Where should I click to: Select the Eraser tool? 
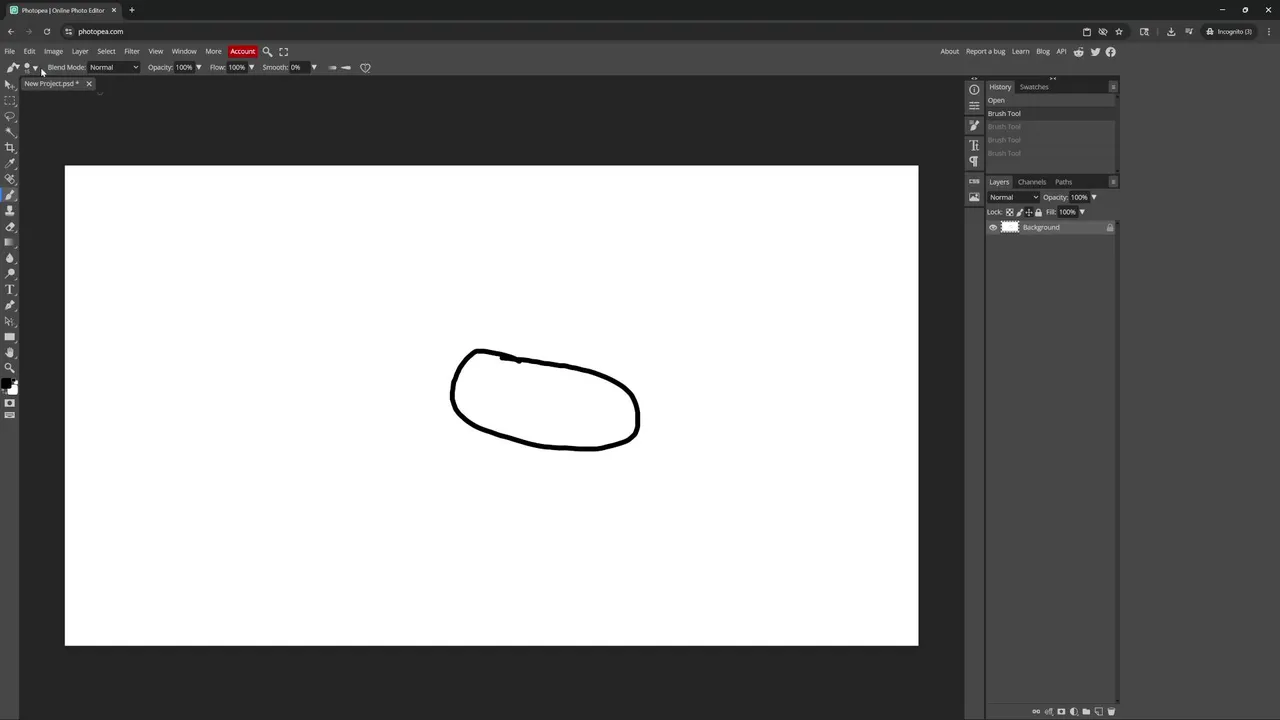[10, 227]
